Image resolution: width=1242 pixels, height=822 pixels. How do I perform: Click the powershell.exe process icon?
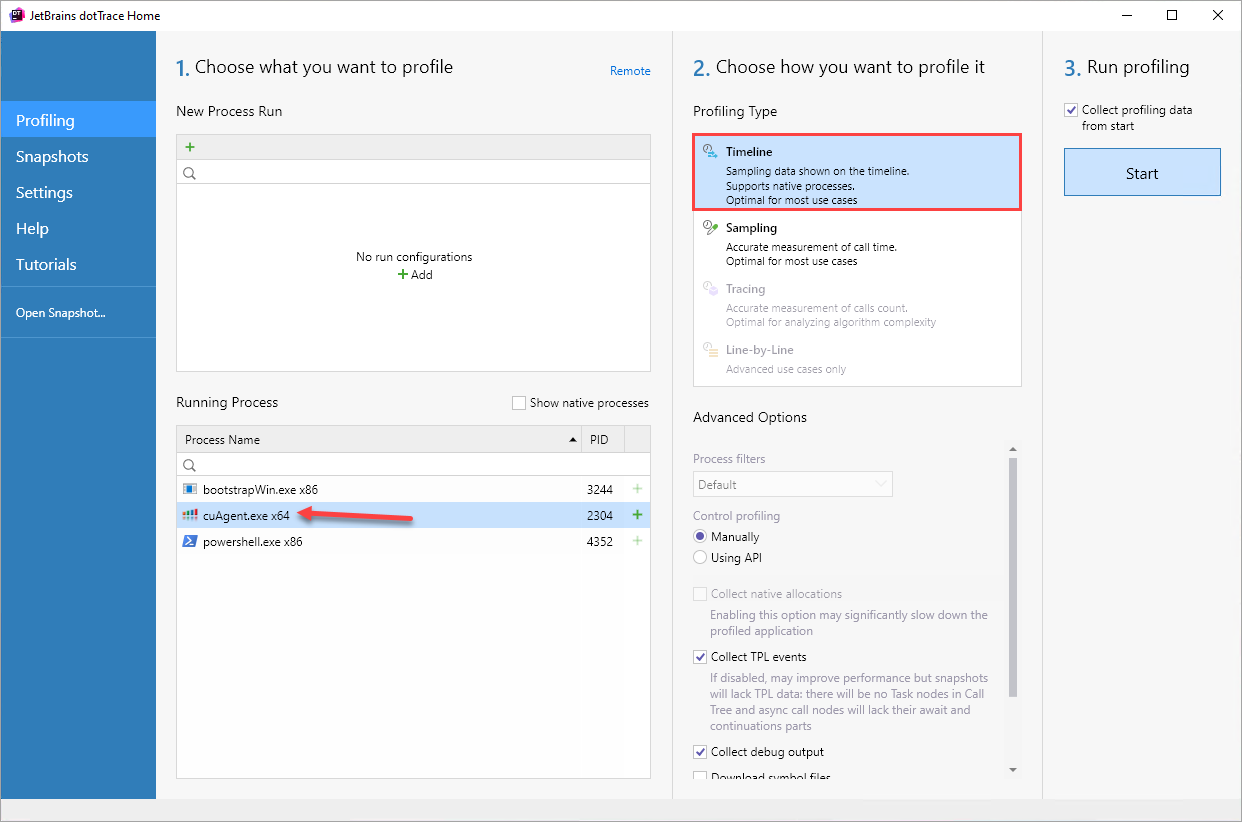coord(190,541)
